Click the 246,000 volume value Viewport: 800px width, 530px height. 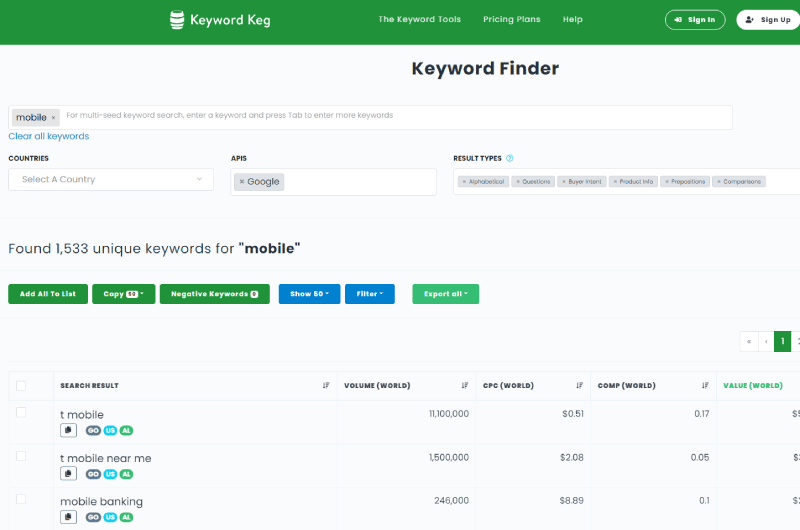coord(452,500)
